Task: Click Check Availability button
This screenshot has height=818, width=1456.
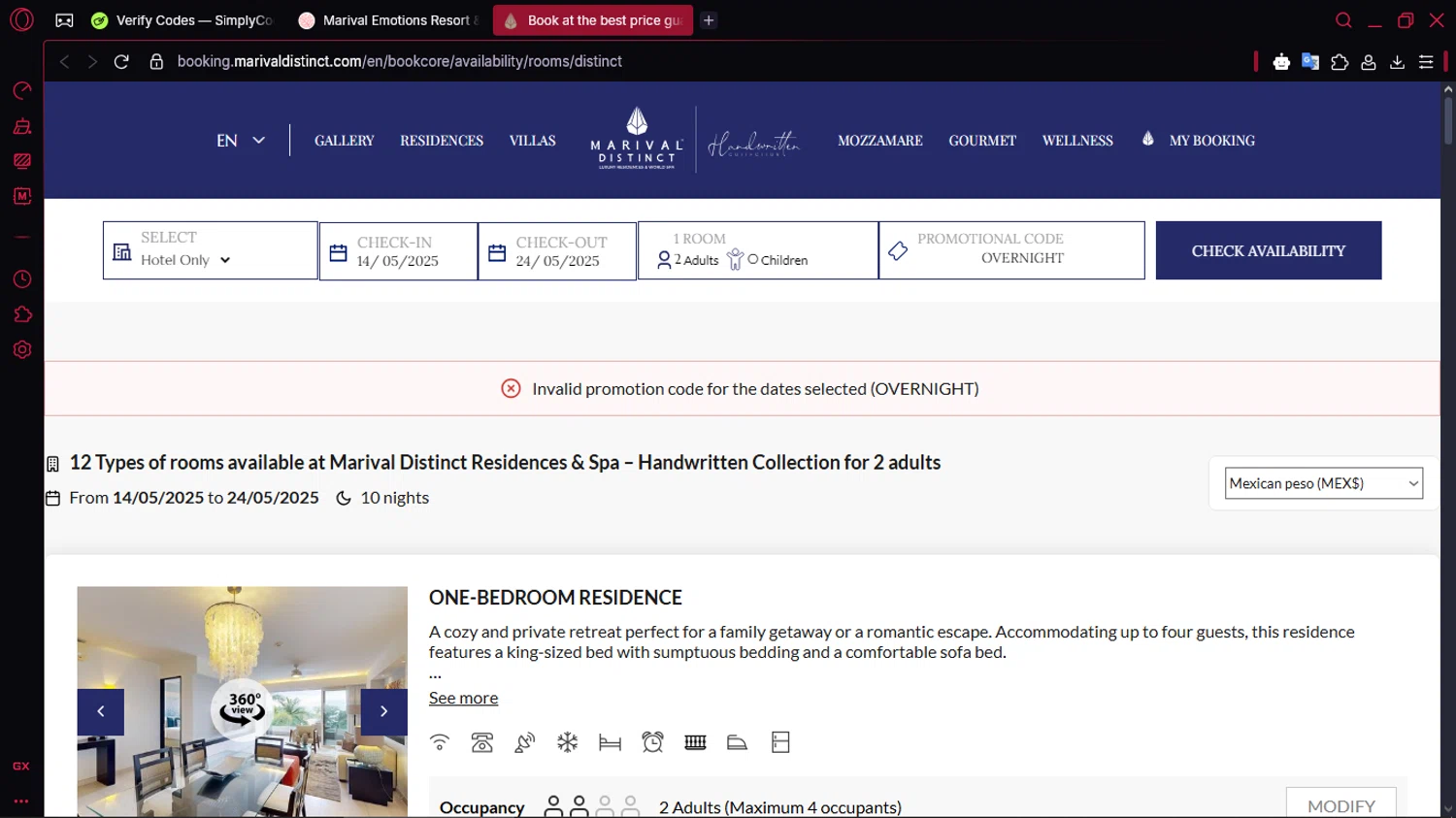Action: point(1269,250)
